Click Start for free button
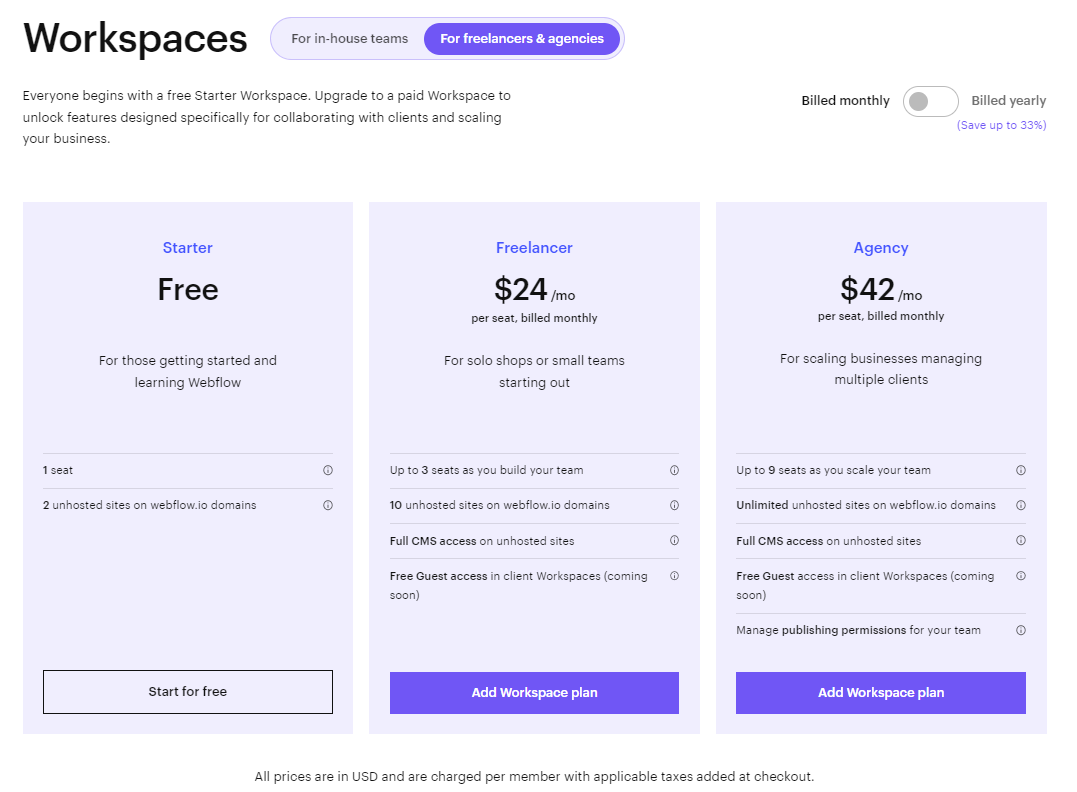 click(x=188, y=692)
